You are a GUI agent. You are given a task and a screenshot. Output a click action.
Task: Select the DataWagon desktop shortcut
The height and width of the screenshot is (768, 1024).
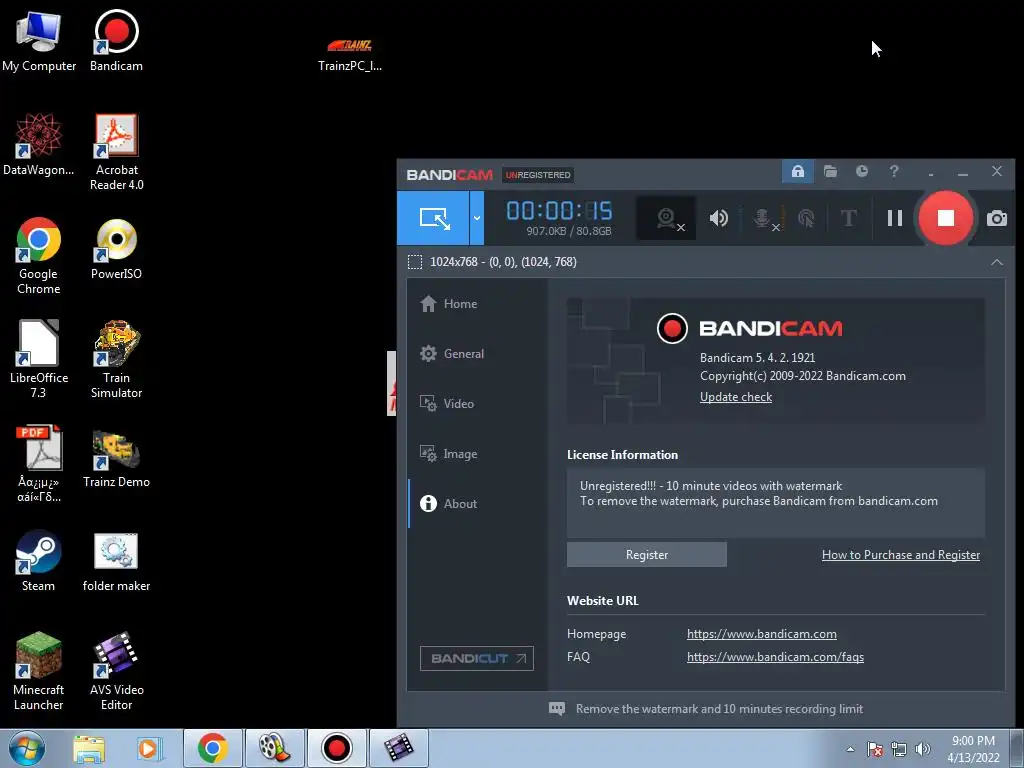point(39,145)
